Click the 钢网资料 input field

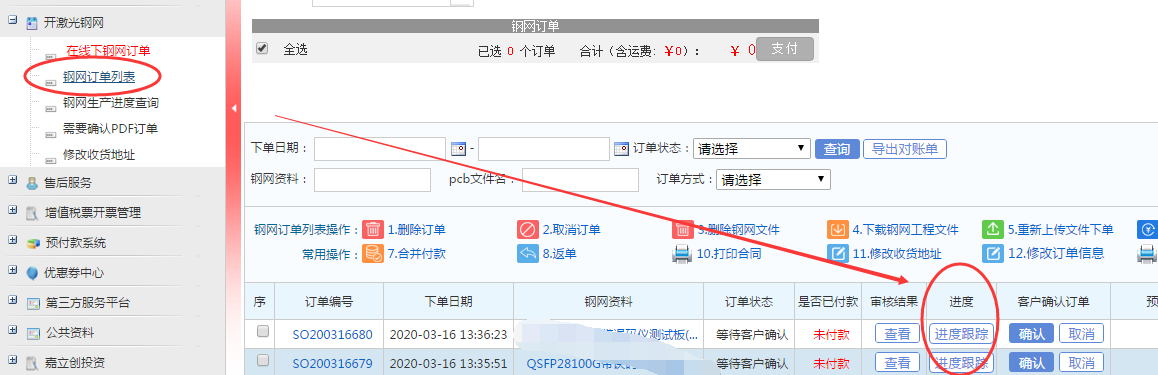[x=372, y=179]
